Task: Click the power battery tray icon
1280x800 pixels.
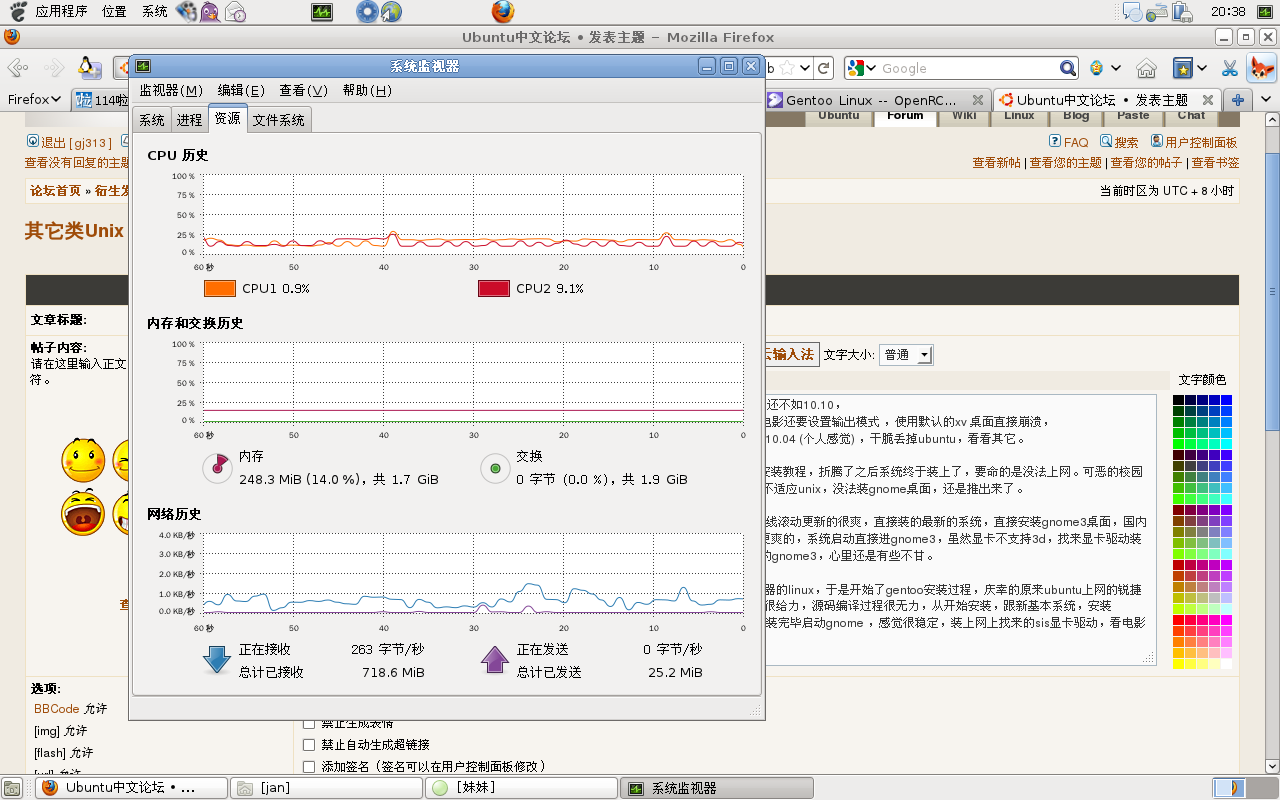Action: [x=1182, y=12]
